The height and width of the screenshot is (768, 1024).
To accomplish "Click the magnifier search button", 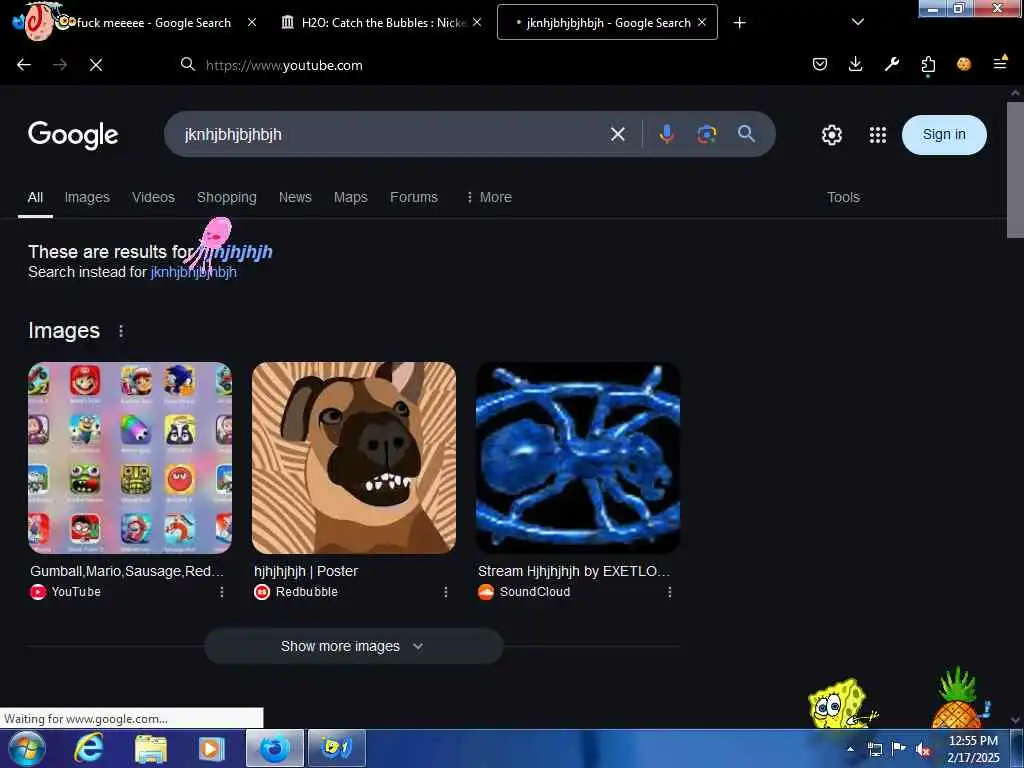I will [746, 134].
